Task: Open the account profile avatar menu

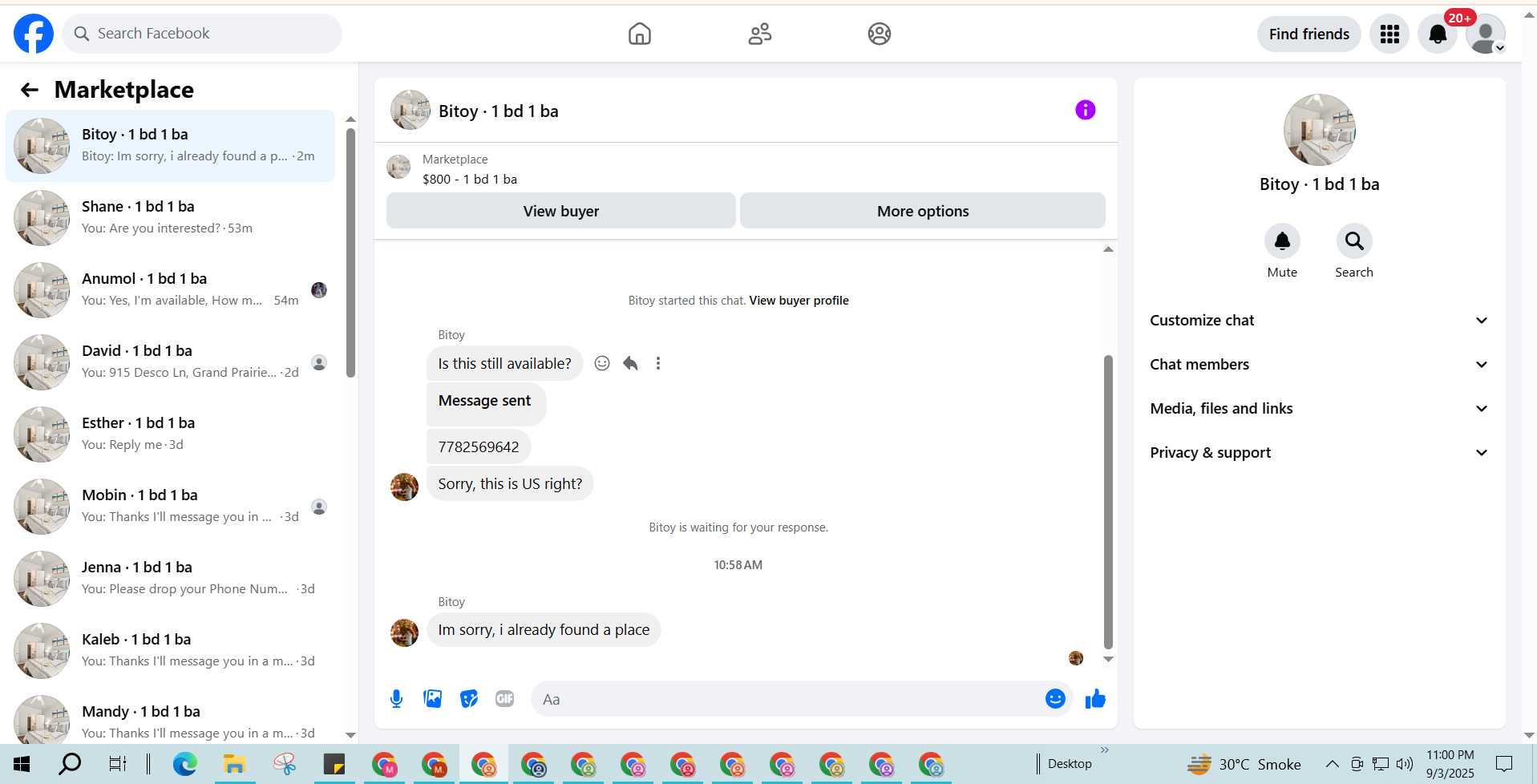Action: (x=1486, y=34)
